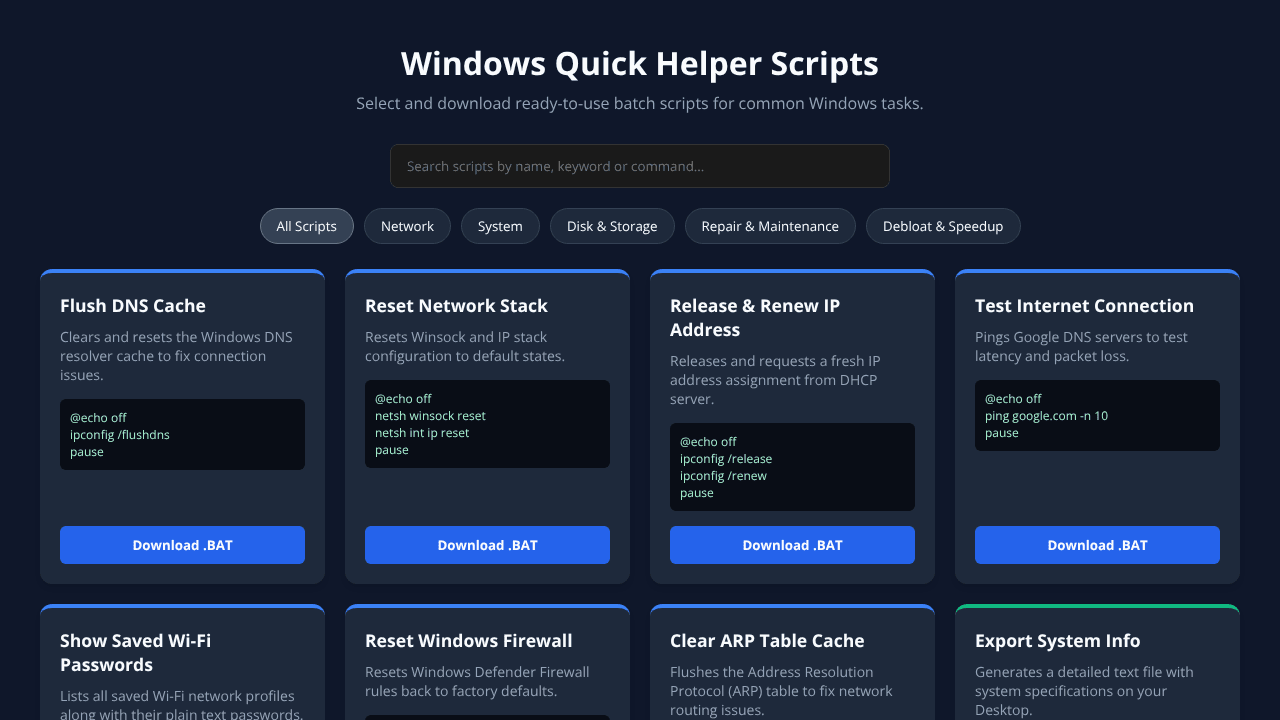
Task: Click the 'ipconfig /flushdns' code line
Action: pos(120,435)
